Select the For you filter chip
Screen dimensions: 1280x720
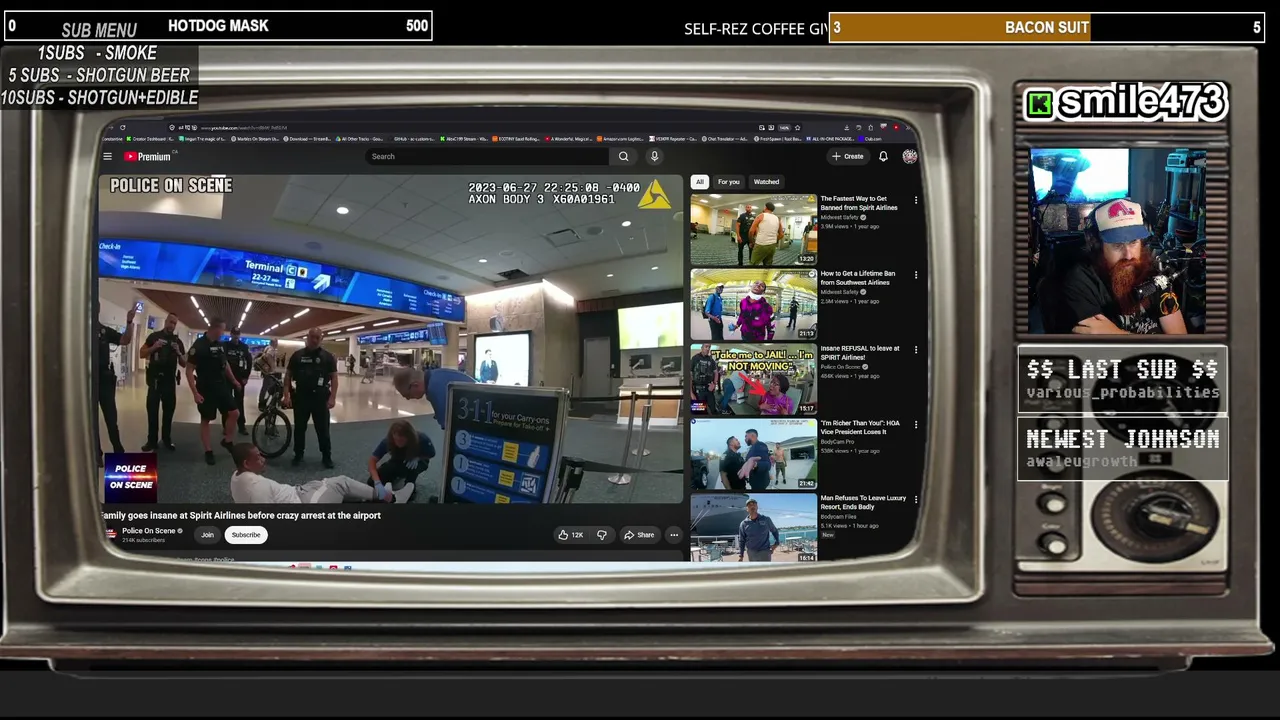click(729, 182)
